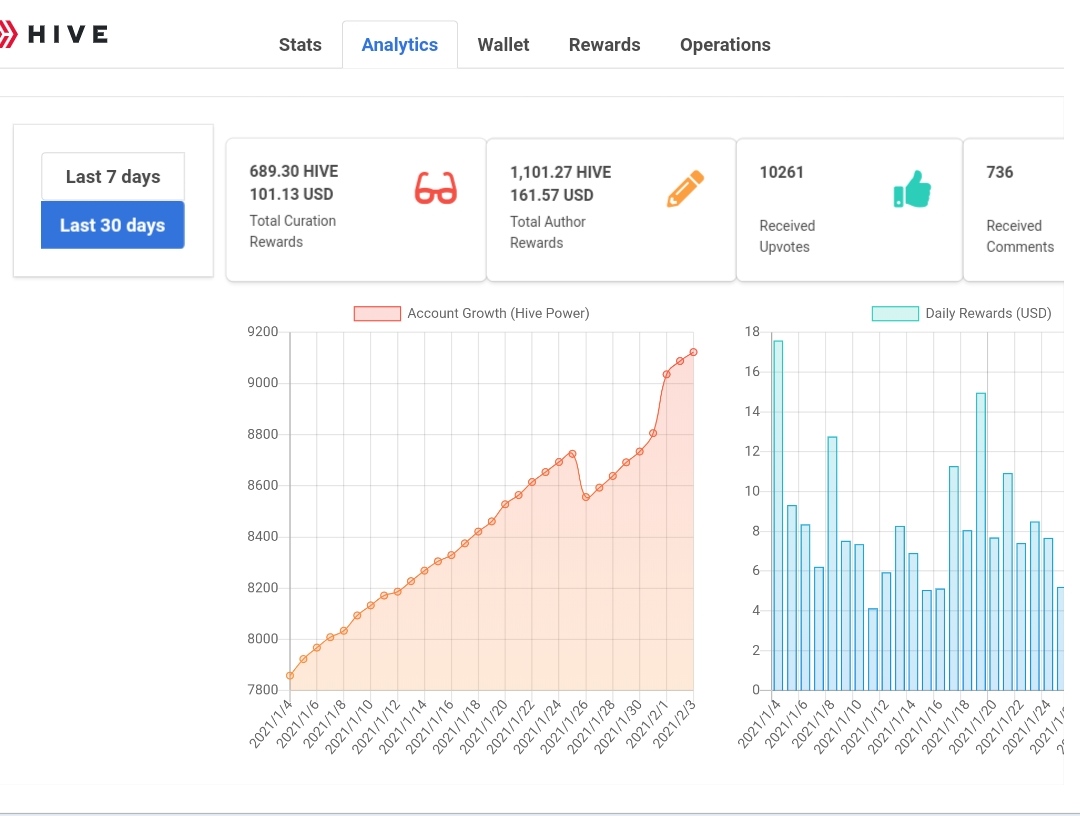
Task: Toggle the Account Growth (Hive Power) legend swatch
Action: point(377,313)
